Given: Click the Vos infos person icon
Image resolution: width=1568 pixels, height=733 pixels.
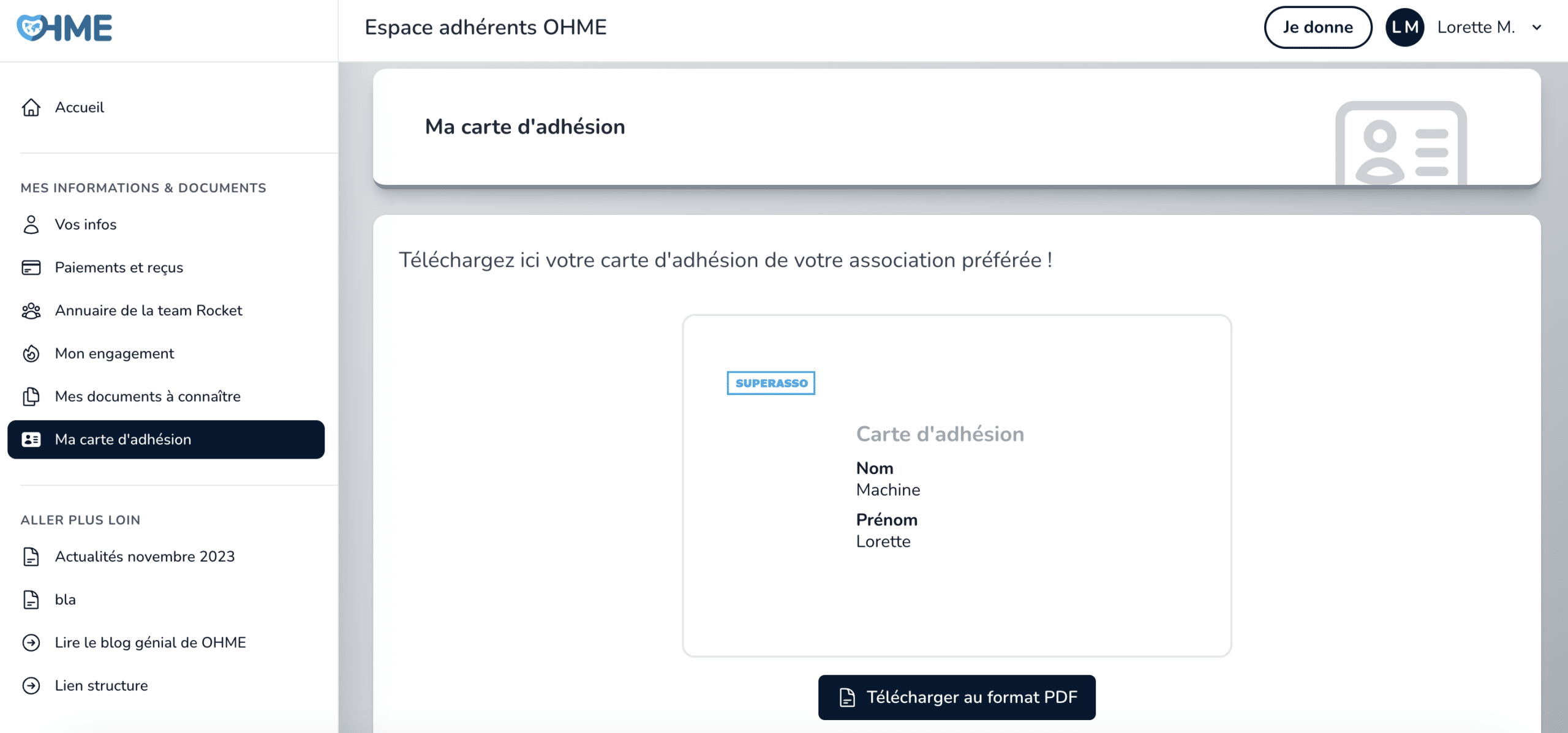Looking at the screenshot, I should point(31,225).
